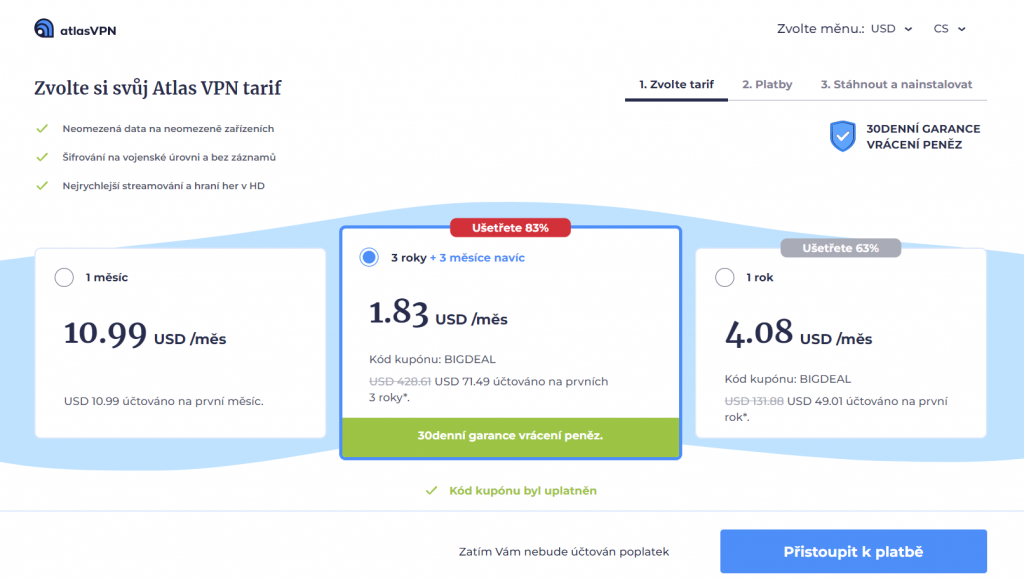The width and height of the screenshot is (1024, 579).
Task: Click the atlasVPN logo icon
Action: pos(44,28)
